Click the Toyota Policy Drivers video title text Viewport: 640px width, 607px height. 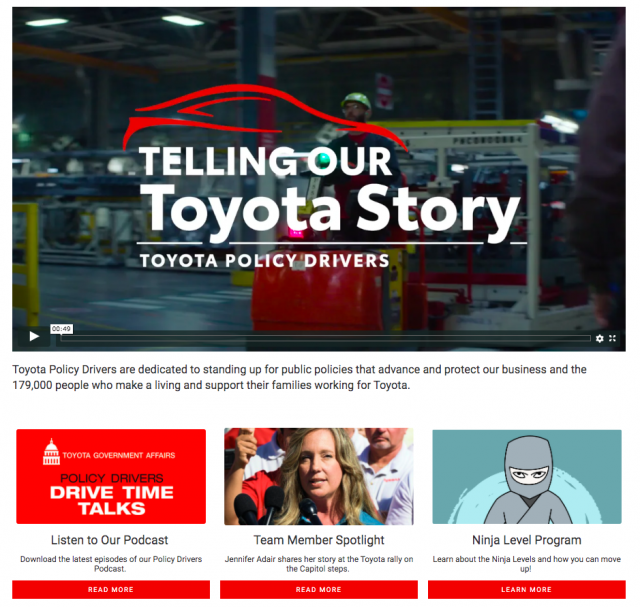point(264,261)
